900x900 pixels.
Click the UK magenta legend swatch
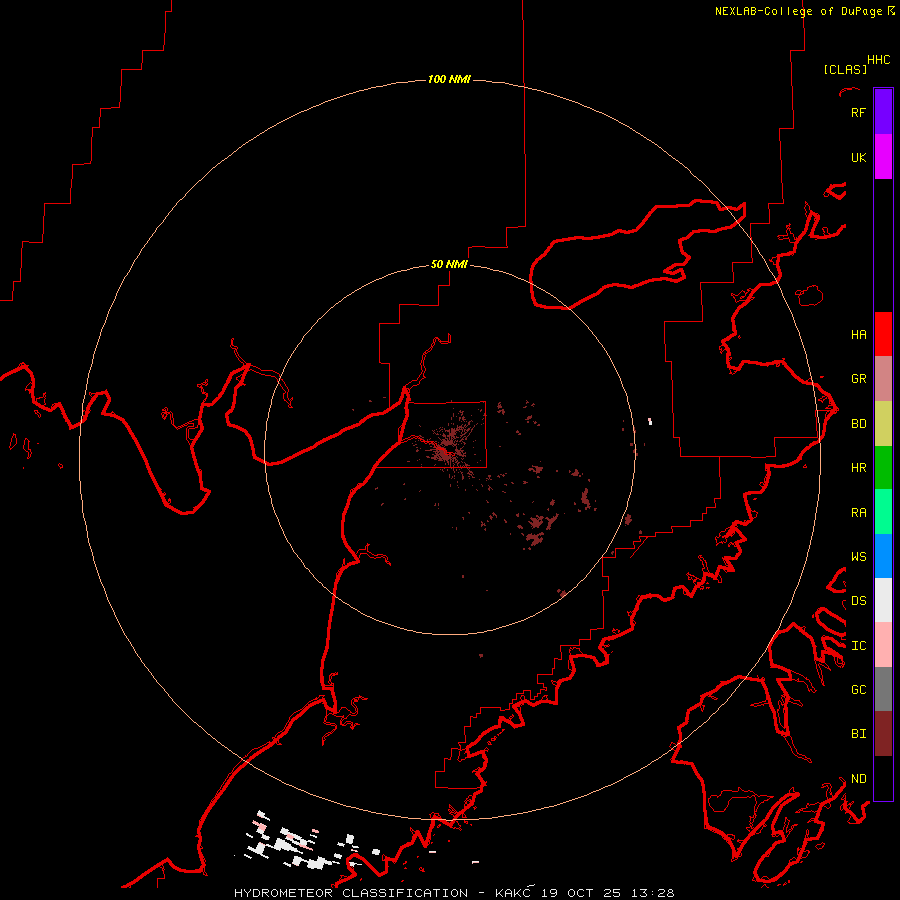(x=883, y=157)
